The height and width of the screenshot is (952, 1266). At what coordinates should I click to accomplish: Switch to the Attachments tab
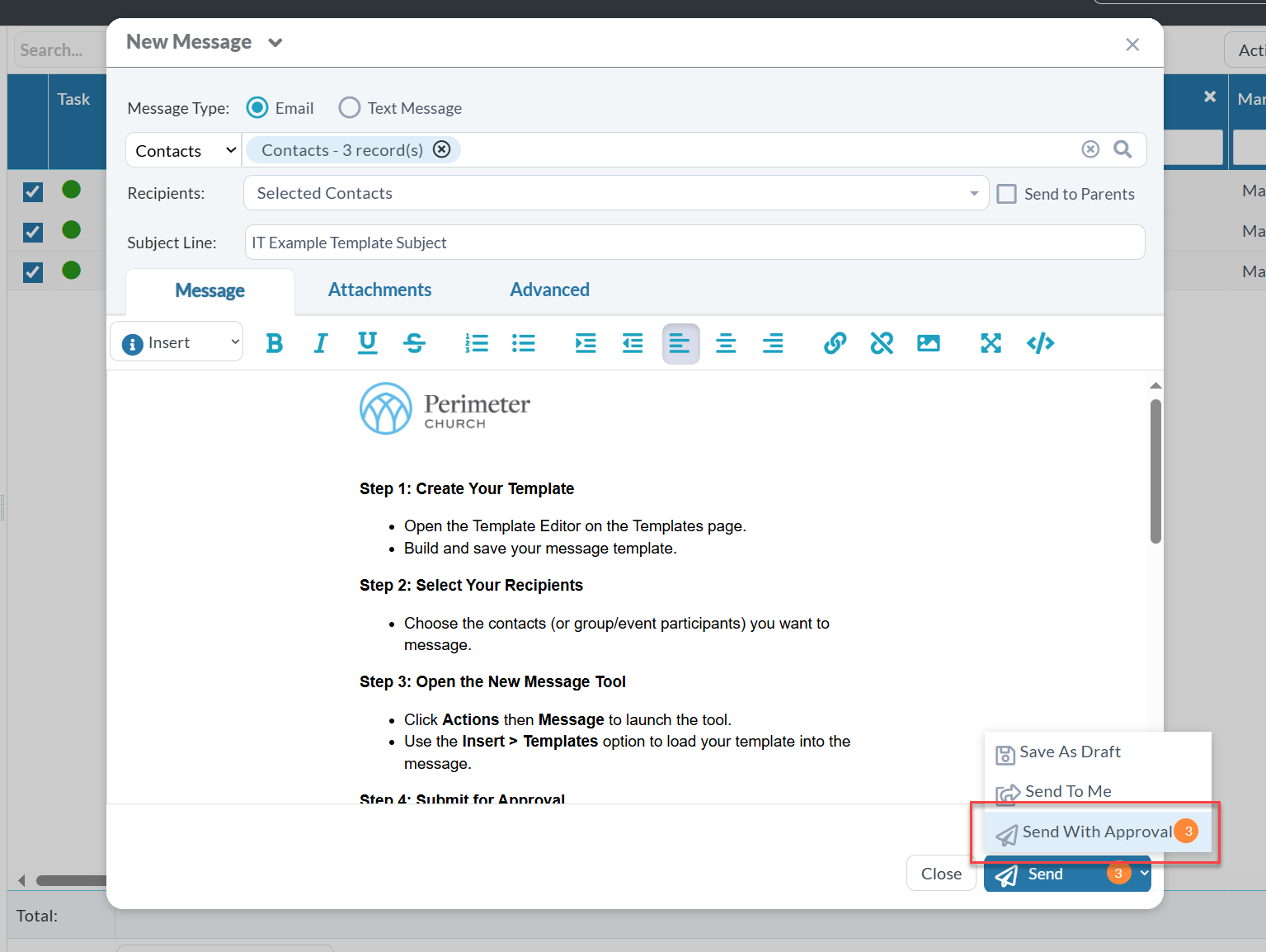pyautogui.click(x=379, y=290)
